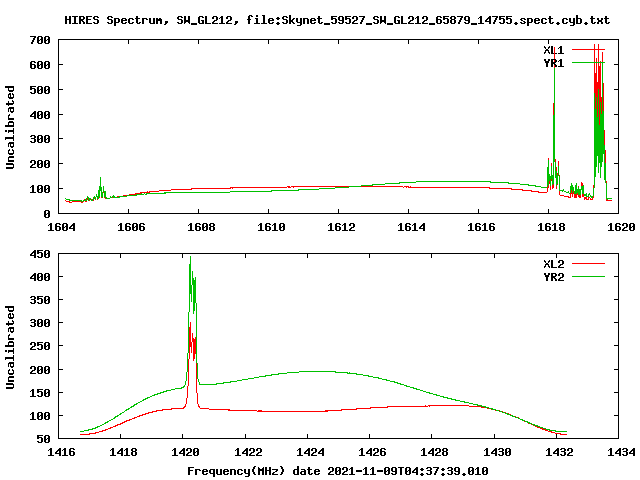The height and width of the screenshot is (480, 640).
Task: Click the 1604 frequency tick label
Action: click(x=61, y=227)
